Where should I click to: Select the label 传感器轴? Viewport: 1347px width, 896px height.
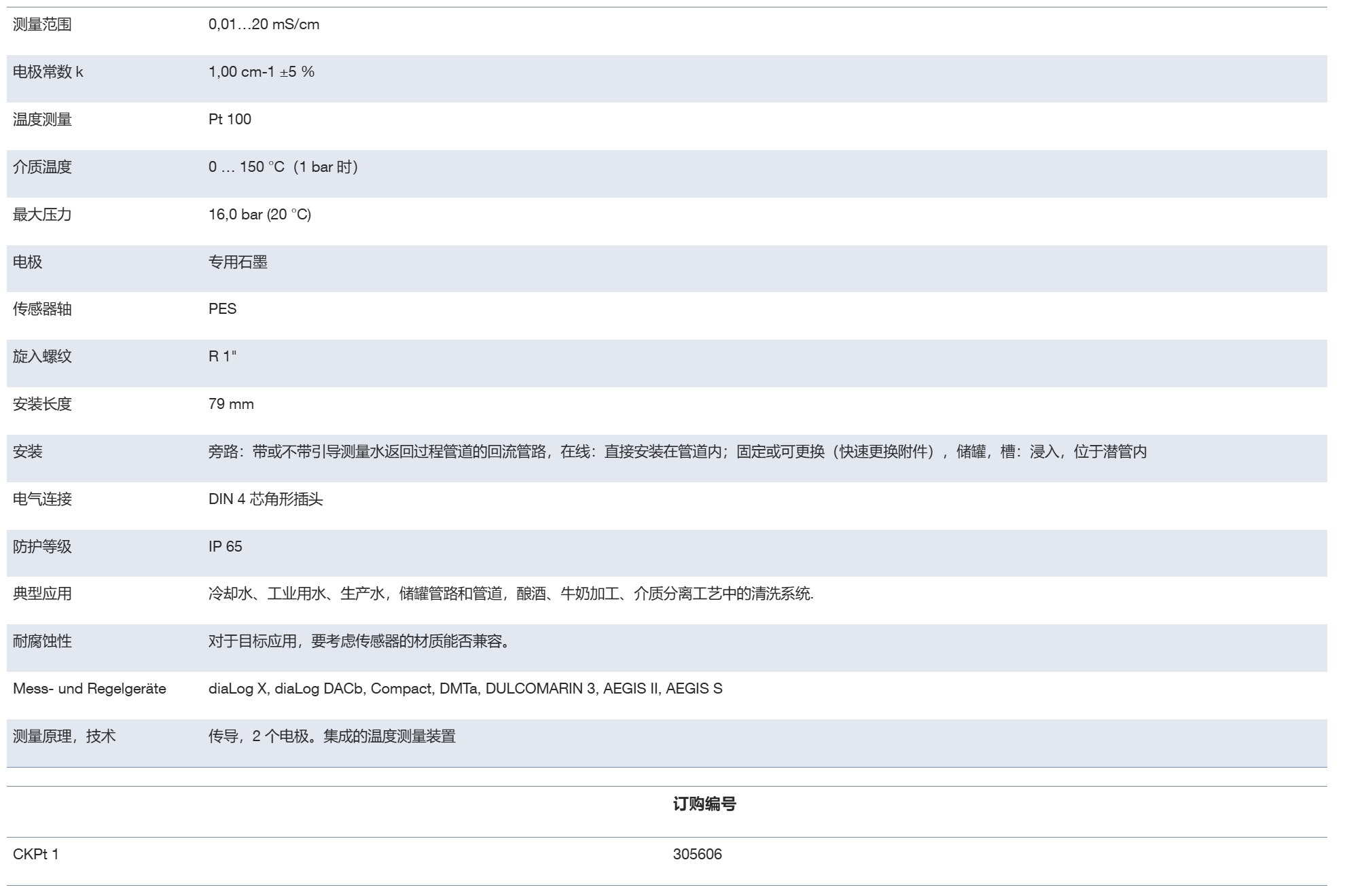point(42,309)
